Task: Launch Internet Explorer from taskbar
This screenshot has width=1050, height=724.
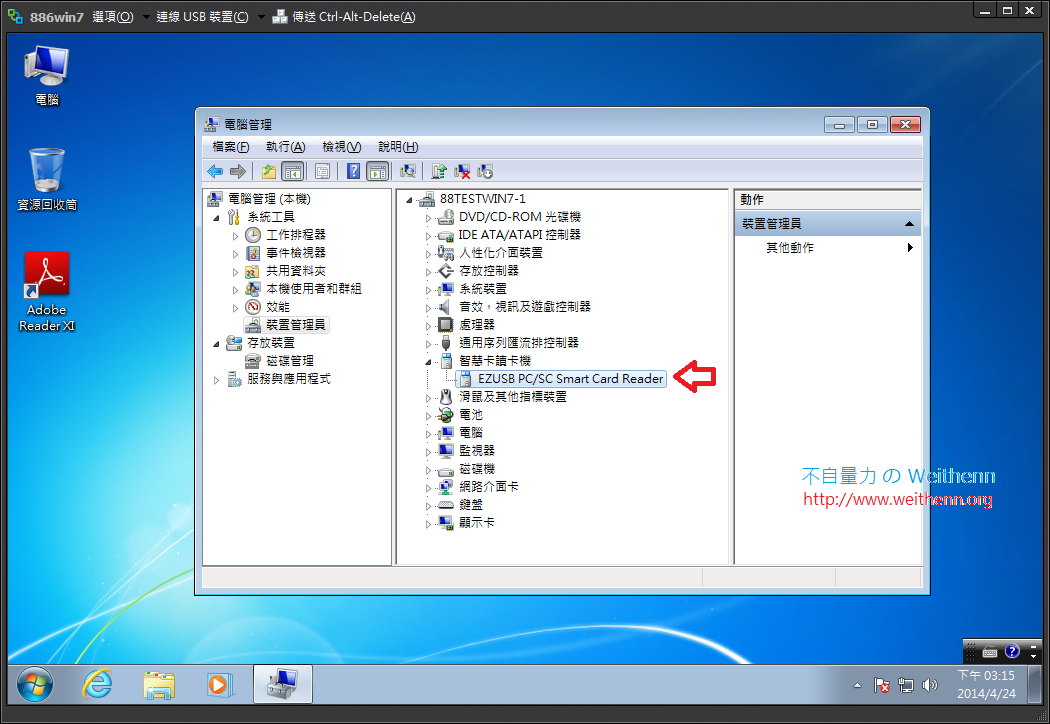Action: [97, 684]
